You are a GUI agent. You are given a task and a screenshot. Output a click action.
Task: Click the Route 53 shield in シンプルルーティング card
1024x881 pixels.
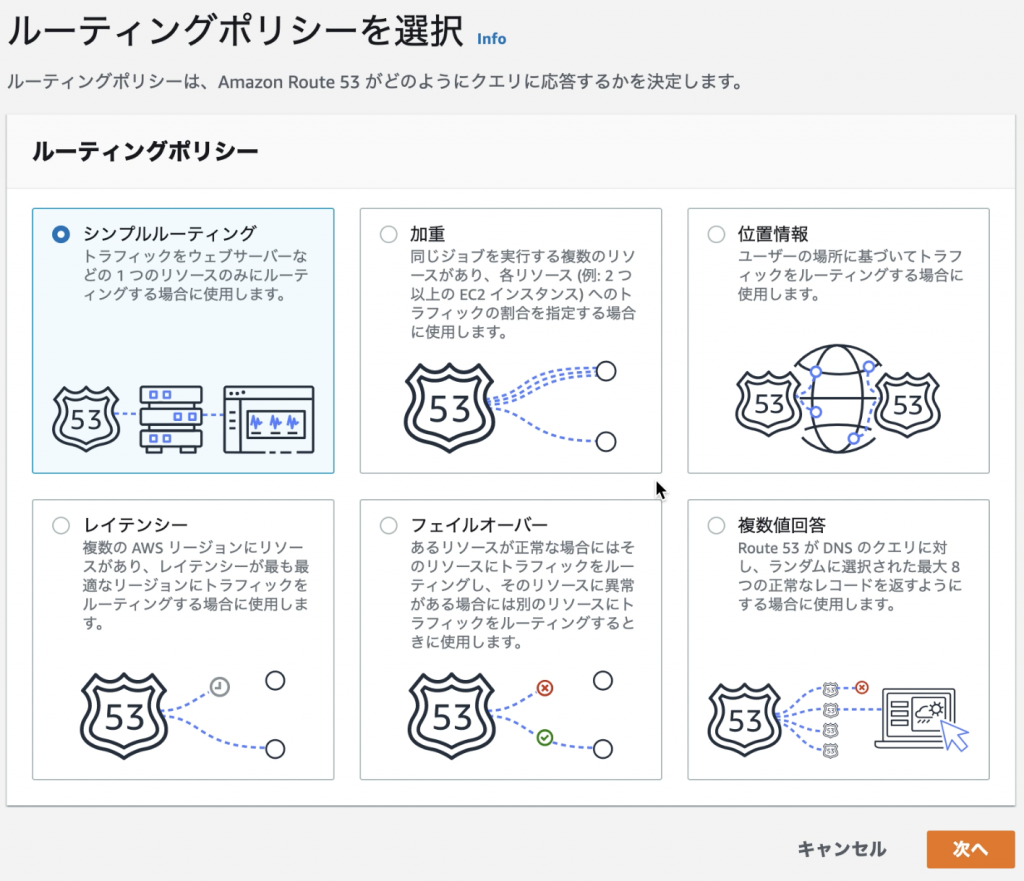click(x=86, y=419)
